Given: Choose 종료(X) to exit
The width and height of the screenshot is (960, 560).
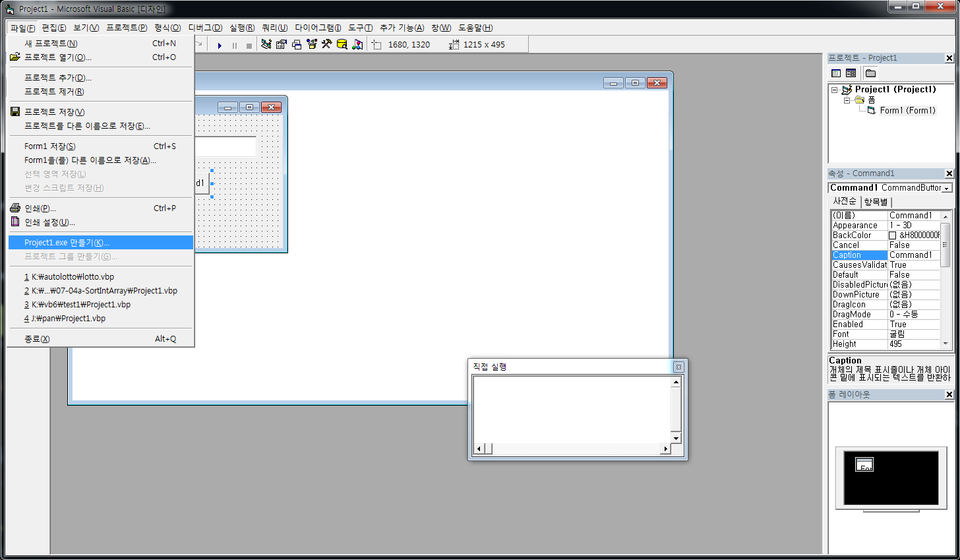Looking at the screenshot, I should pyautogui.click(x=101, y=338).
